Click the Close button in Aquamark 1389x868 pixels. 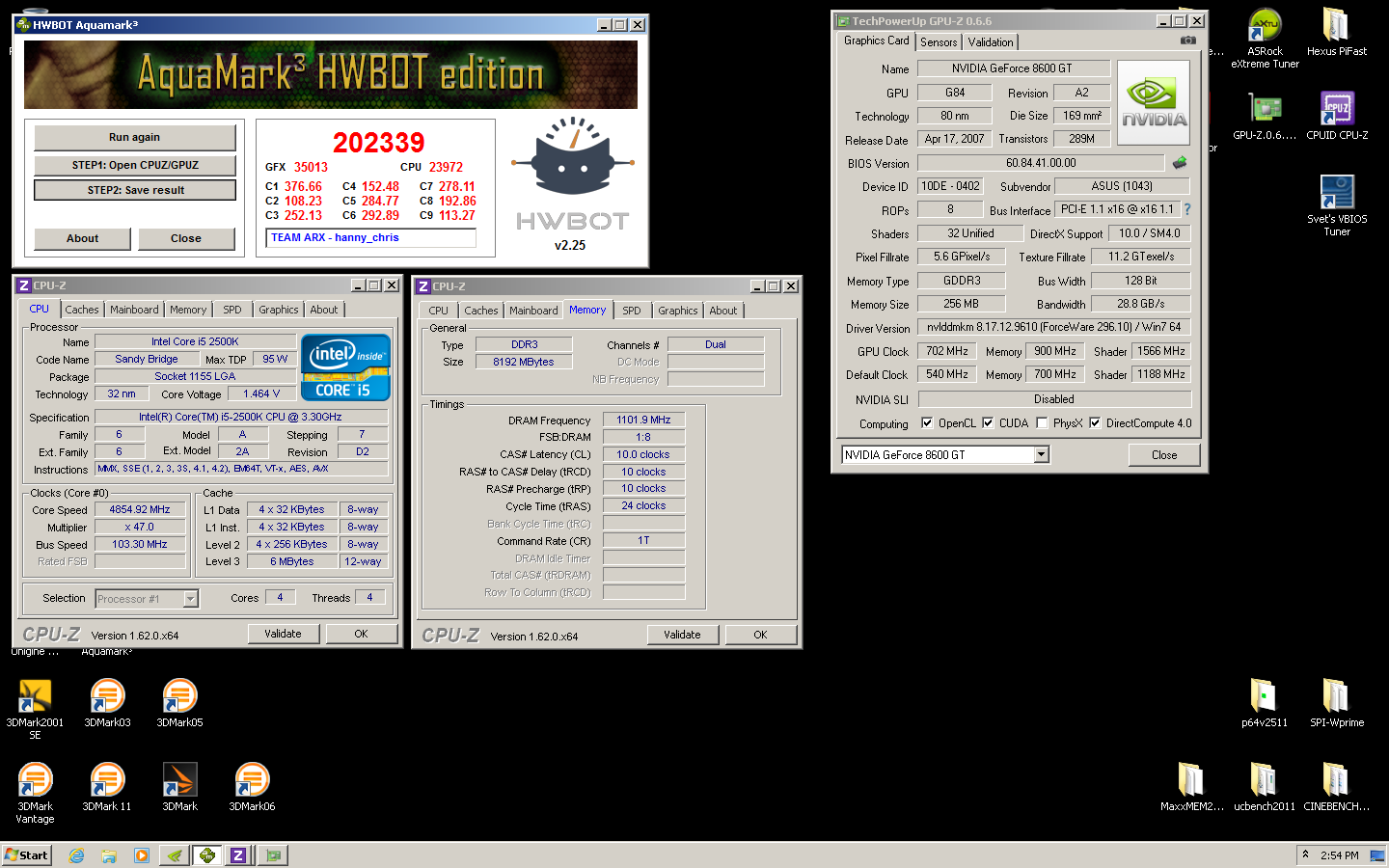tap(186, 238)
